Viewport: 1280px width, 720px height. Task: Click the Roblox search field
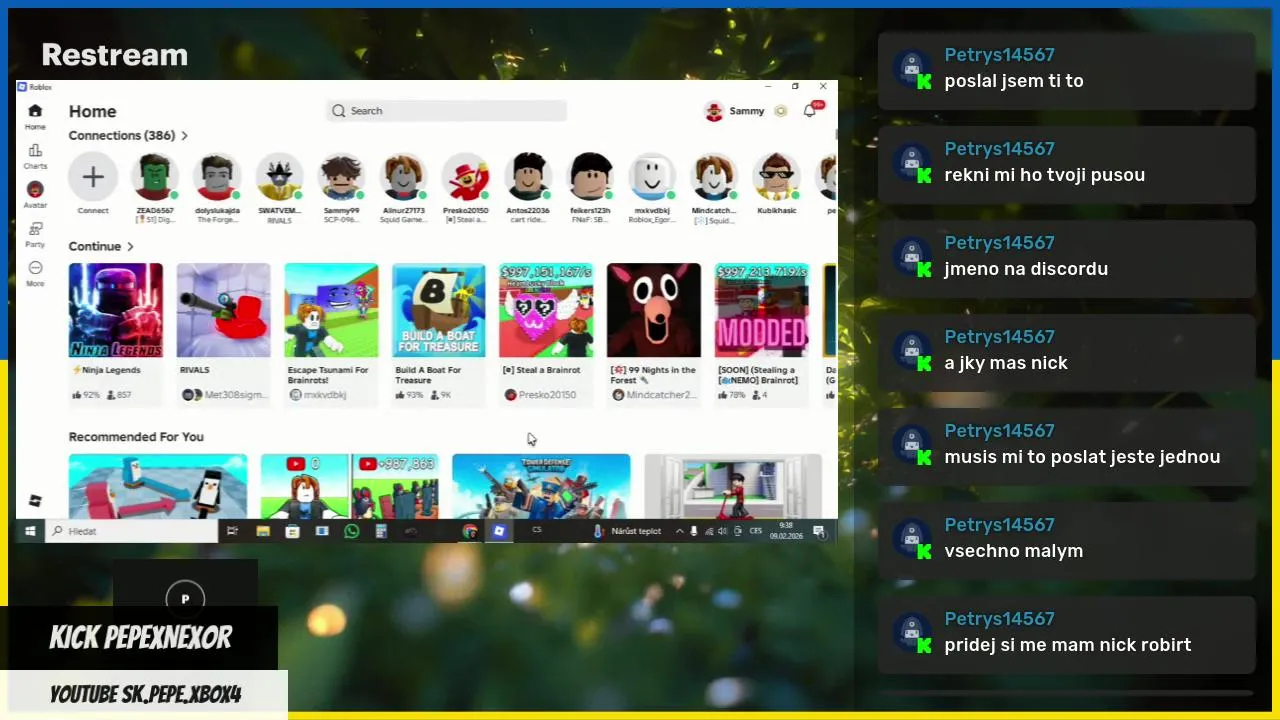pyautogui.click(x=446, y=111)
